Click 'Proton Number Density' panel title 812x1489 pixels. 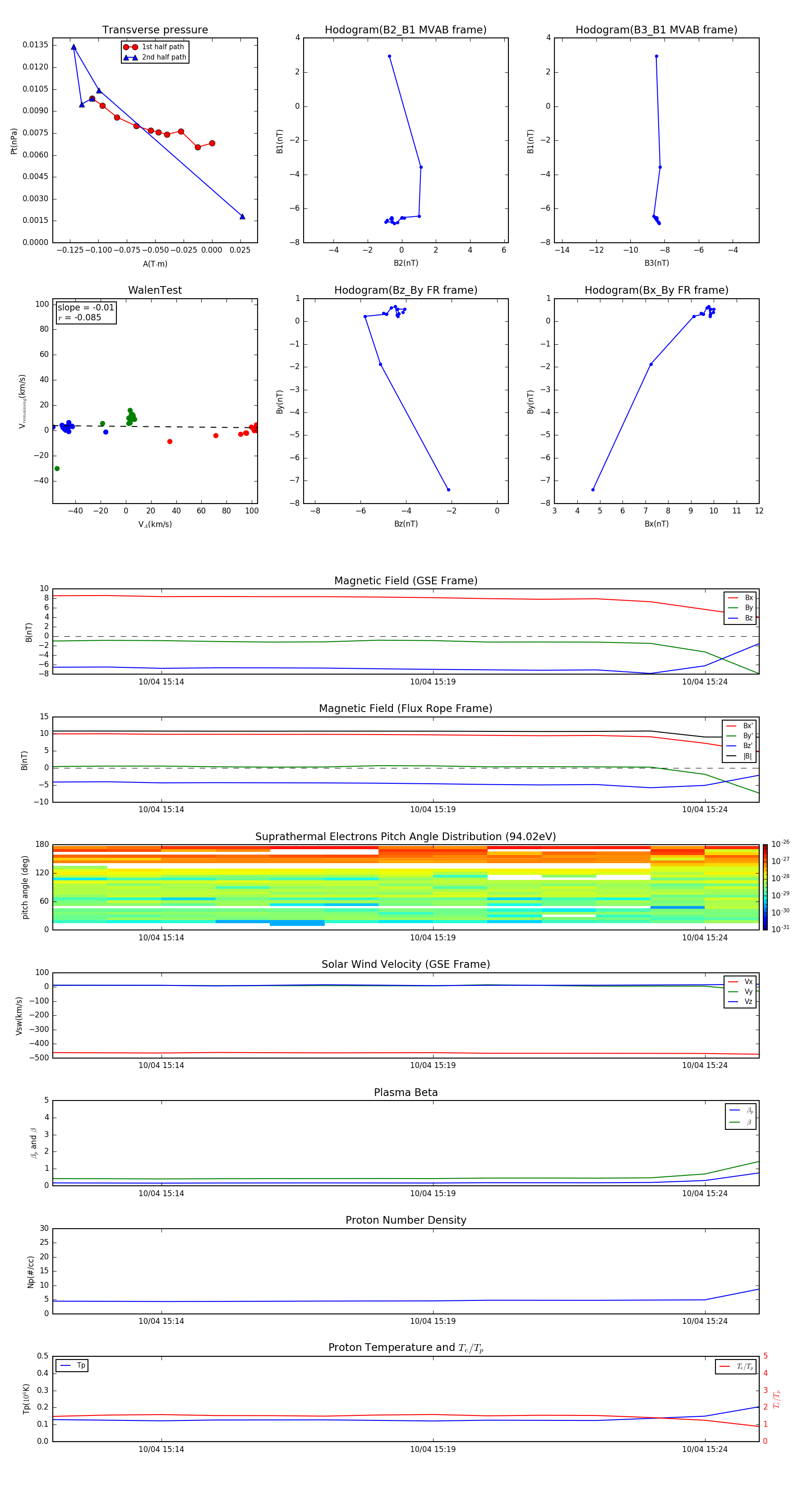coord(406,1220)
